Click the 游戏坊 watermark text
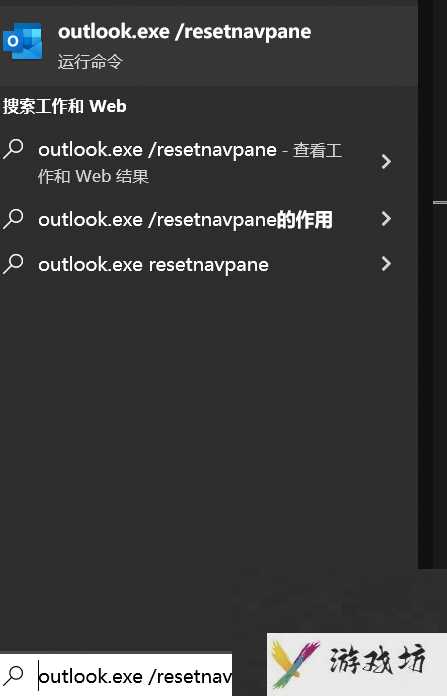 tap(378, 660)
